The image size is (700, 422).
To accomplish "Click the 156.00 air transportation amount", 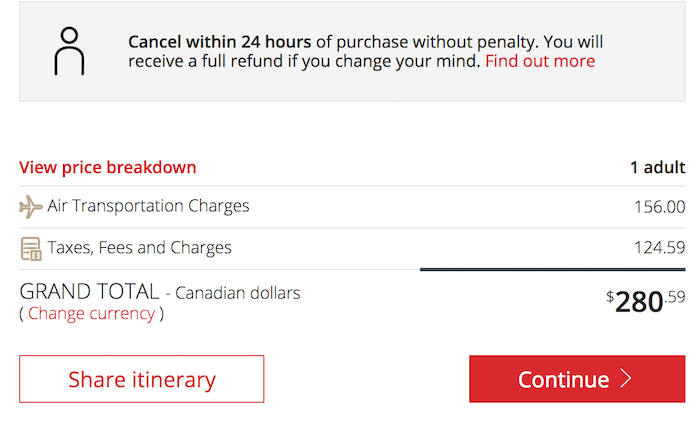I will click(x=659, y=207).
